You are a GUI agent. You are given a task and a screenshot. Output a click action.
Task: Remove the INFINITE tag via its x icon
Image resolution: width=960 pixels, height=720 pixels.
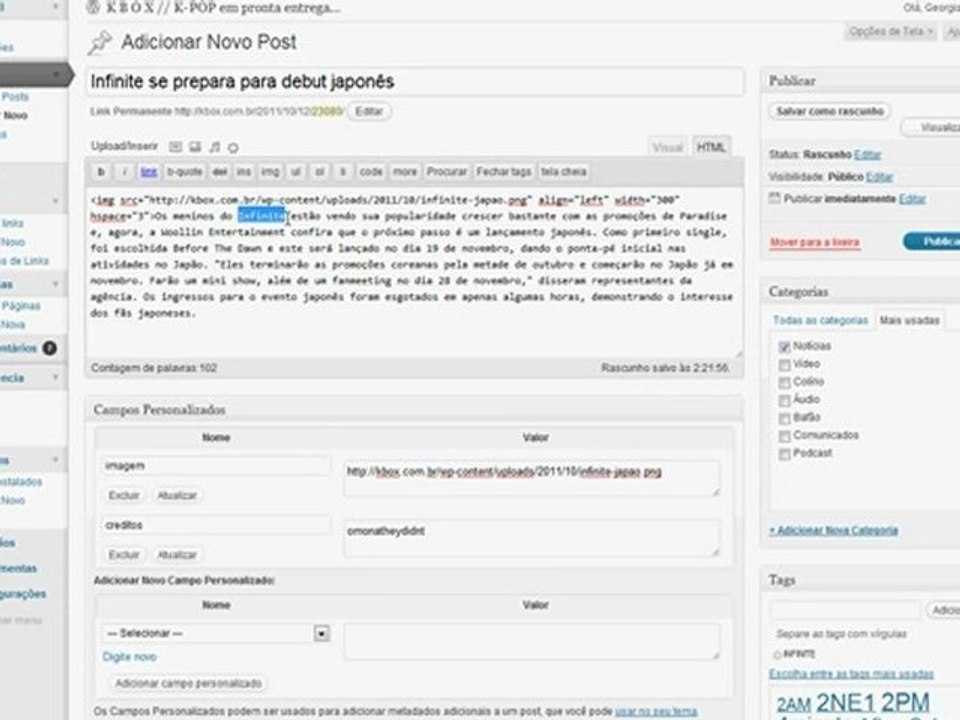click(x=776, y=654)
